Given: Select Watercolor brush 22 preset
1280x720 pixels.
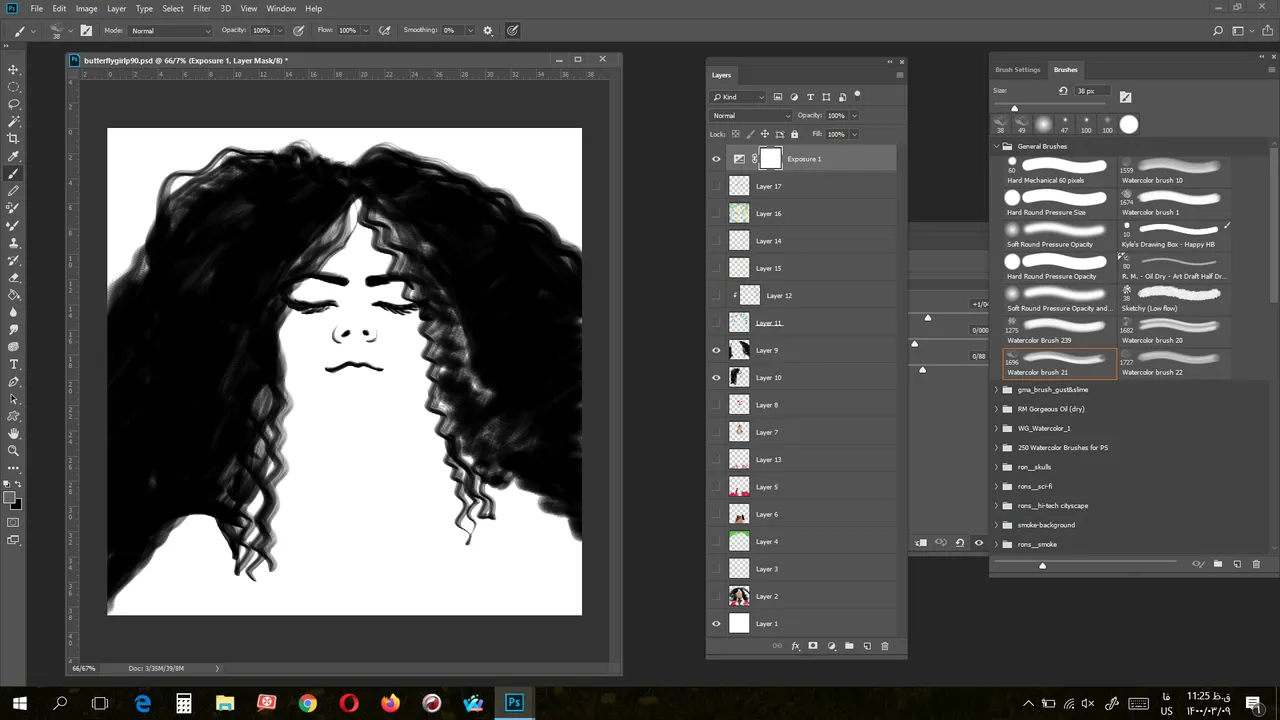Looking at the screenshot, I should point(1174,363).
